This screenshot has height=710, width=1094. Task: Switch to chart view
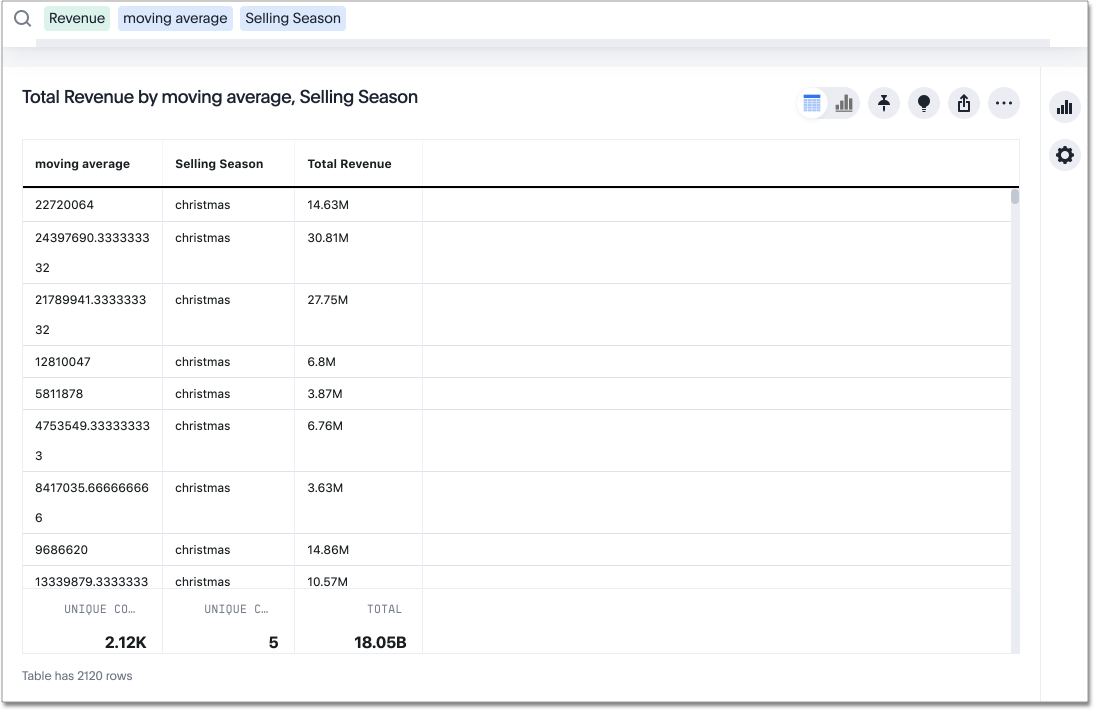pyautogui.click(x=844, y=103)
